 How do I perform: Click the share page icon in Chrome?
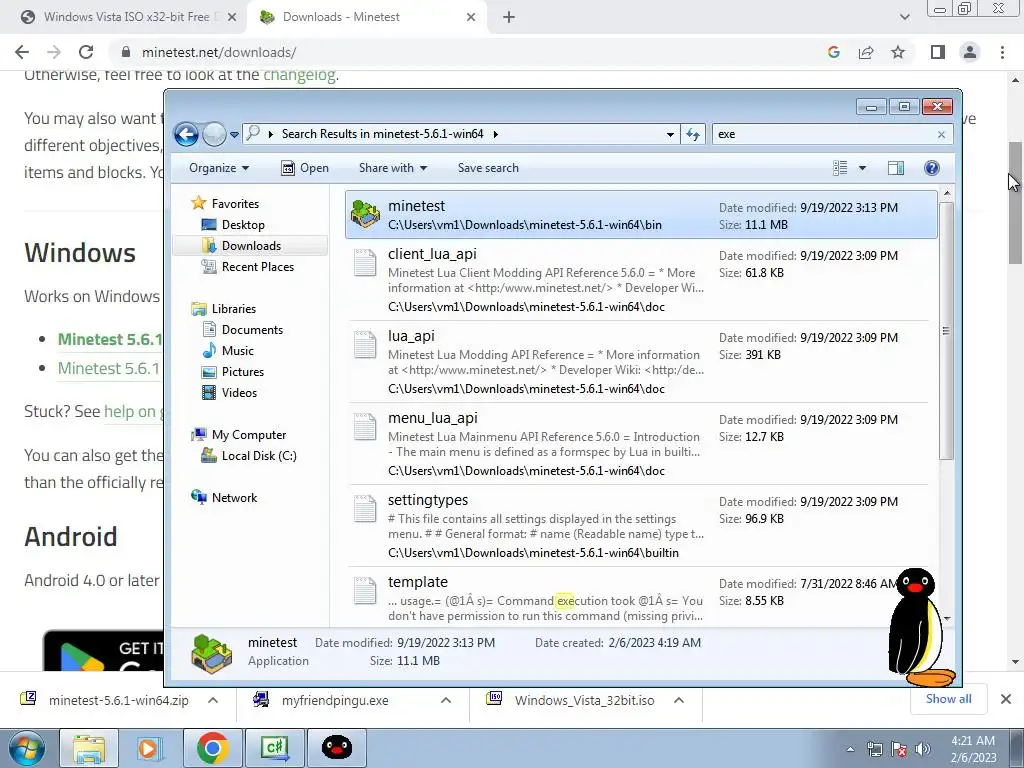click(x=866, y=52)
